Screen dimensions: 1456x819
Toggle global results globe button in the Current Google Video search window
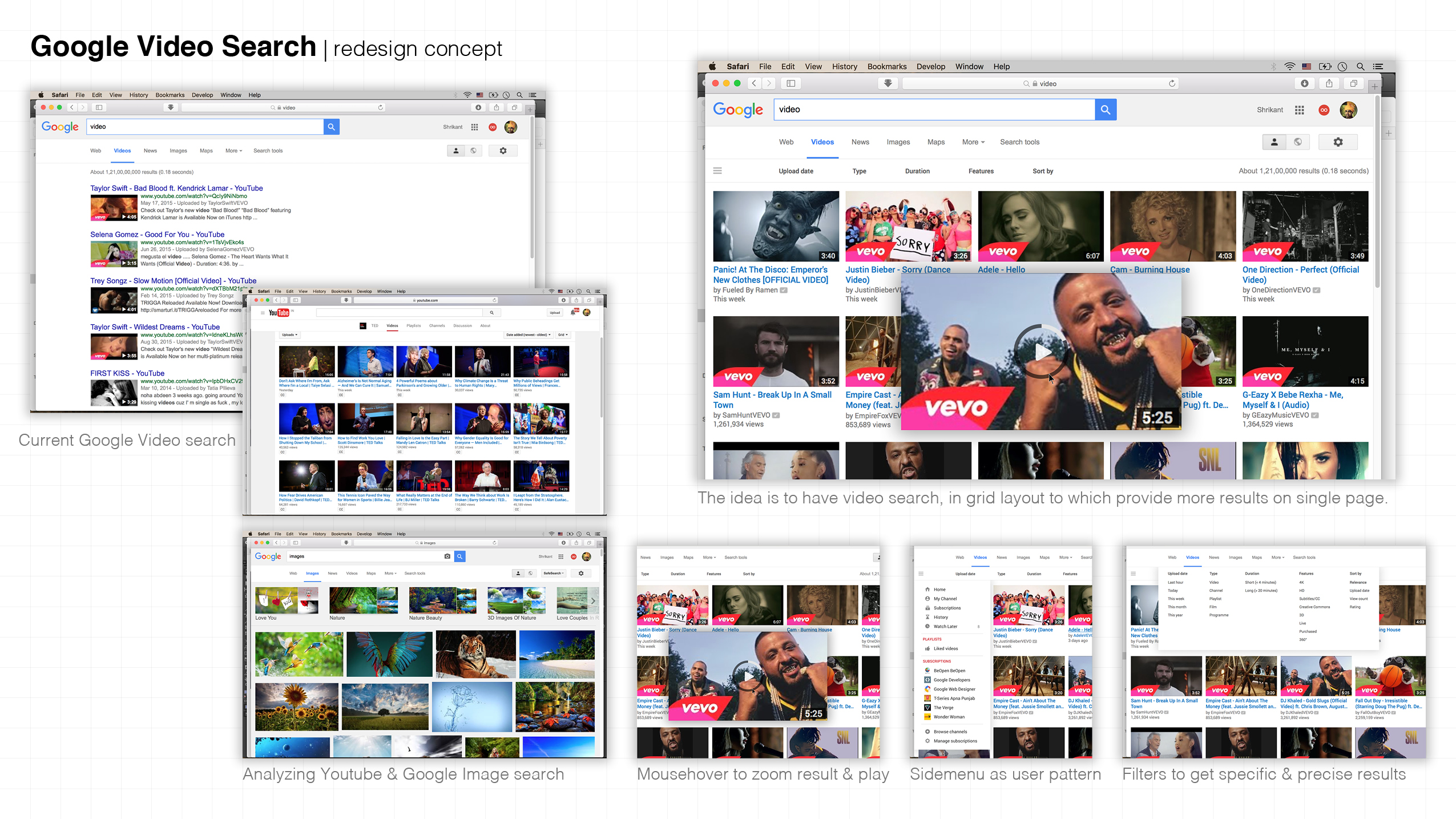click(473, 151)
